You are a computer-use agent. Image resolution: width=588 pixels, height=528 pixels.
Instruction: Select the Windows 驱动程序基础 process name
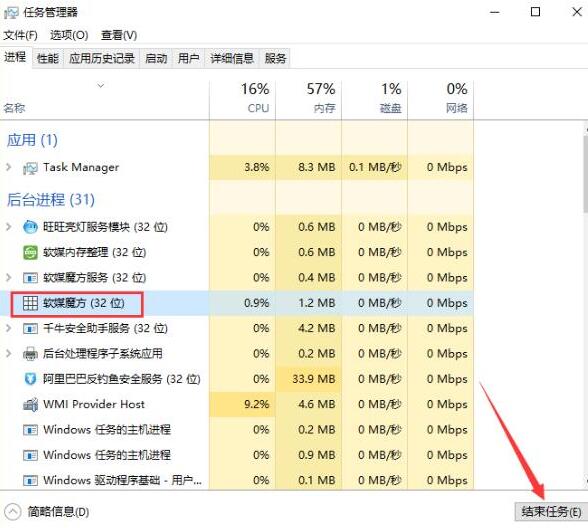click(x=123, y=480)
